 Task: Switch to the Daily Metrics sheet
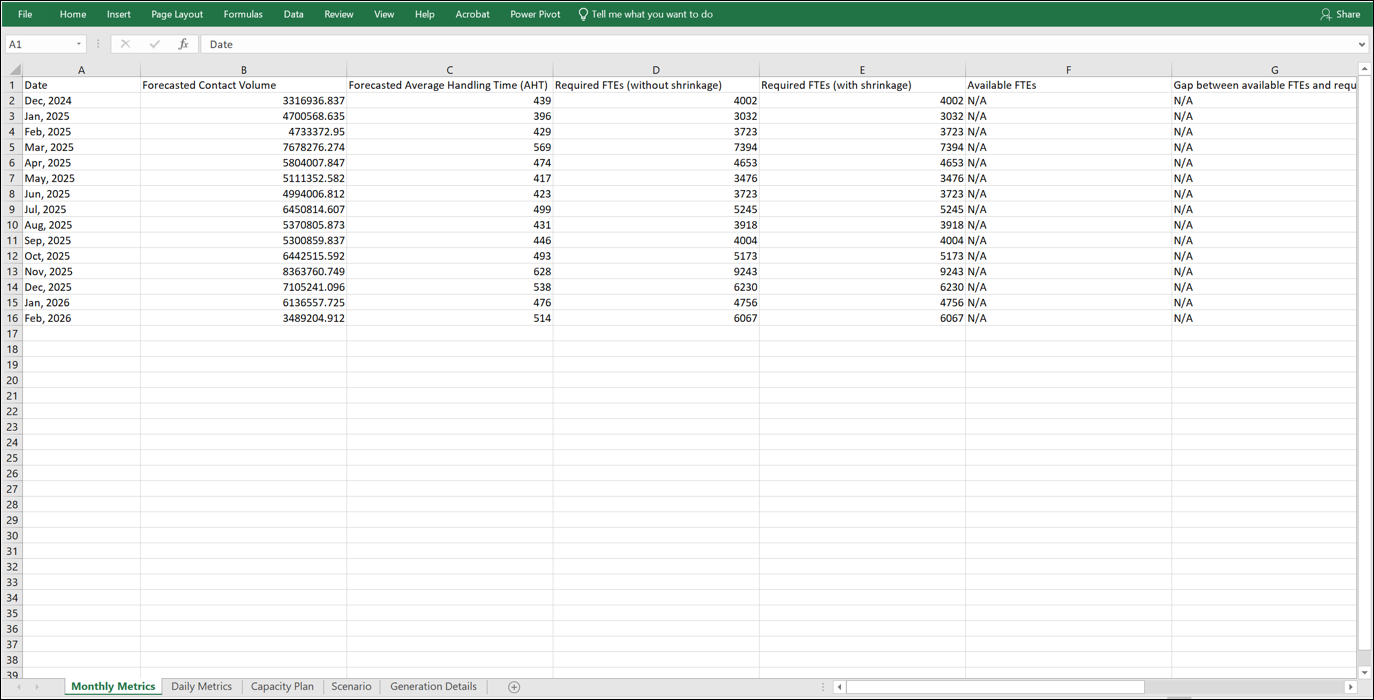(x=201, y=686)
